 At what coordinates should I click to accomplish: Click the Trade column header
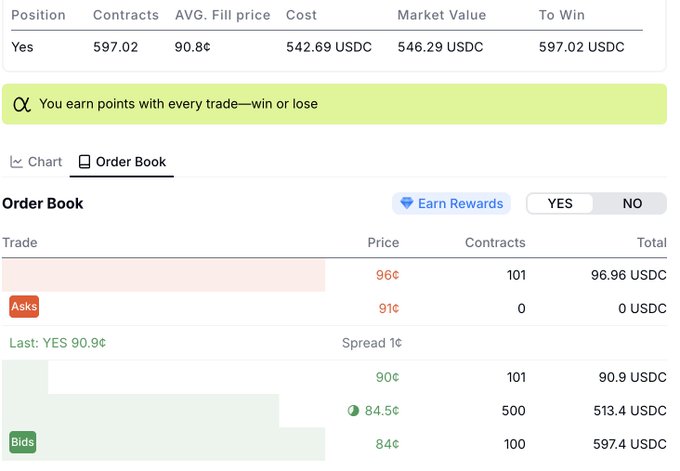(x=20, y=243)
